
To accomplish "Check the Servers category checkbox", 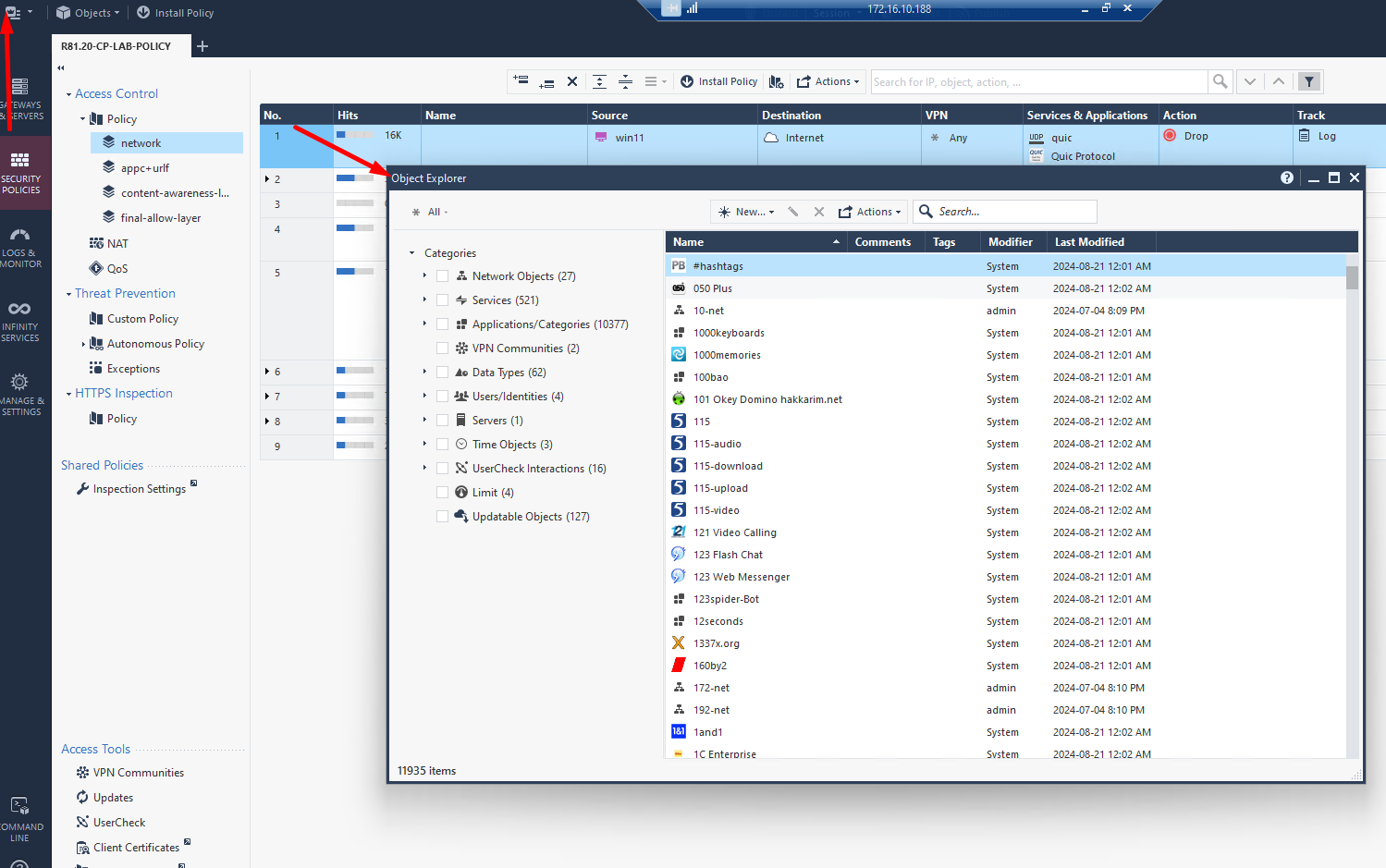I will 442,421.
